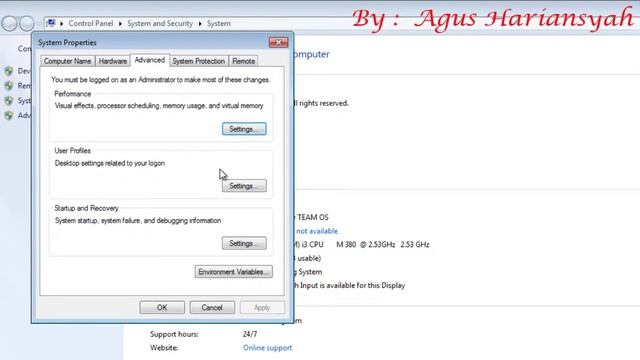Click 'Visual effects, processor scheduling' description text
Image resolution: width=640 pixels, height=360 pixels.
[x=159, y=106]
